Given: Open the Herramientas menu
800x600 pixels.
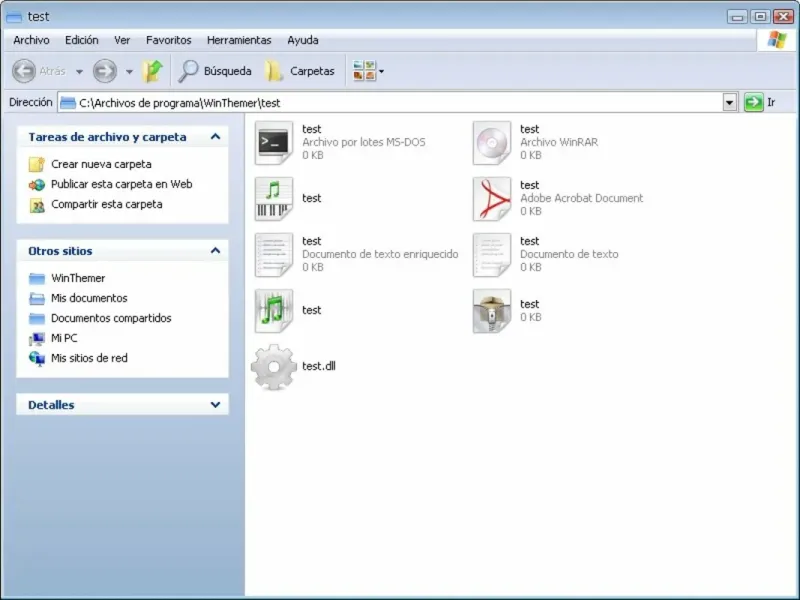Looking at the screenshot, I should pos(239,40).
